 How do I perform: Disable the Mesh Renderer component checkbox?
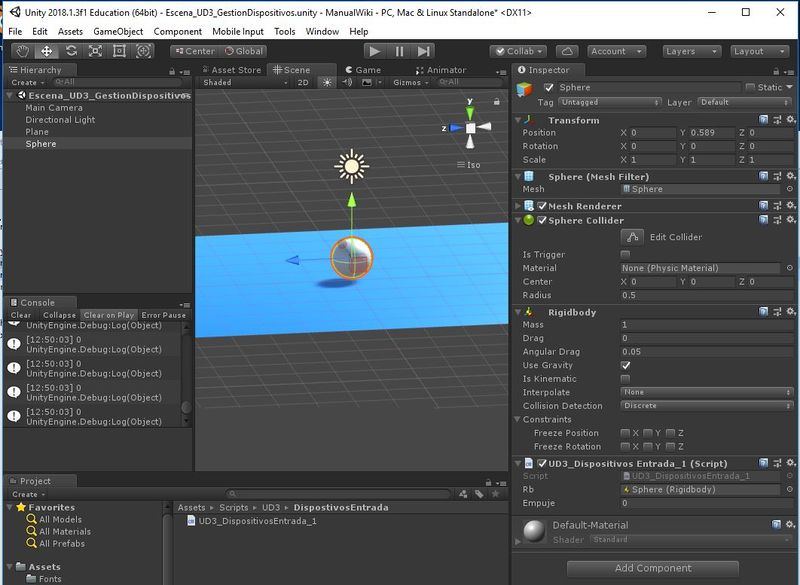tap(542, 206)
